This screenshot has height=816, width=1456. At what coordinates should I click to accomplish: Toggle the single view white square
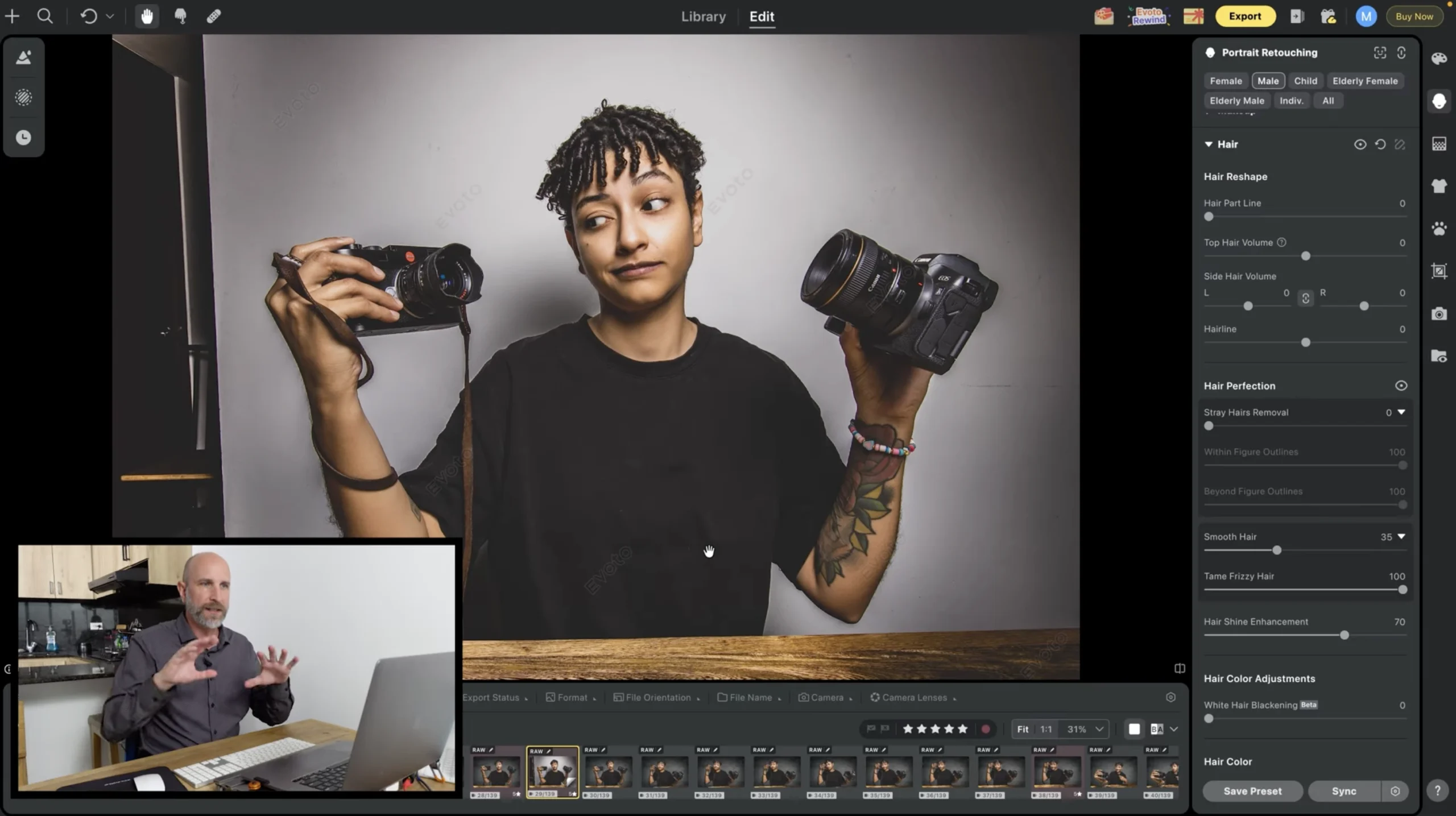(1134, 729)
